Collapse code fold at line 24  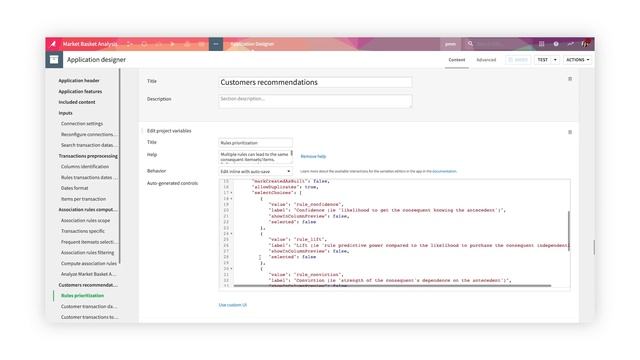tap(231, 234)
